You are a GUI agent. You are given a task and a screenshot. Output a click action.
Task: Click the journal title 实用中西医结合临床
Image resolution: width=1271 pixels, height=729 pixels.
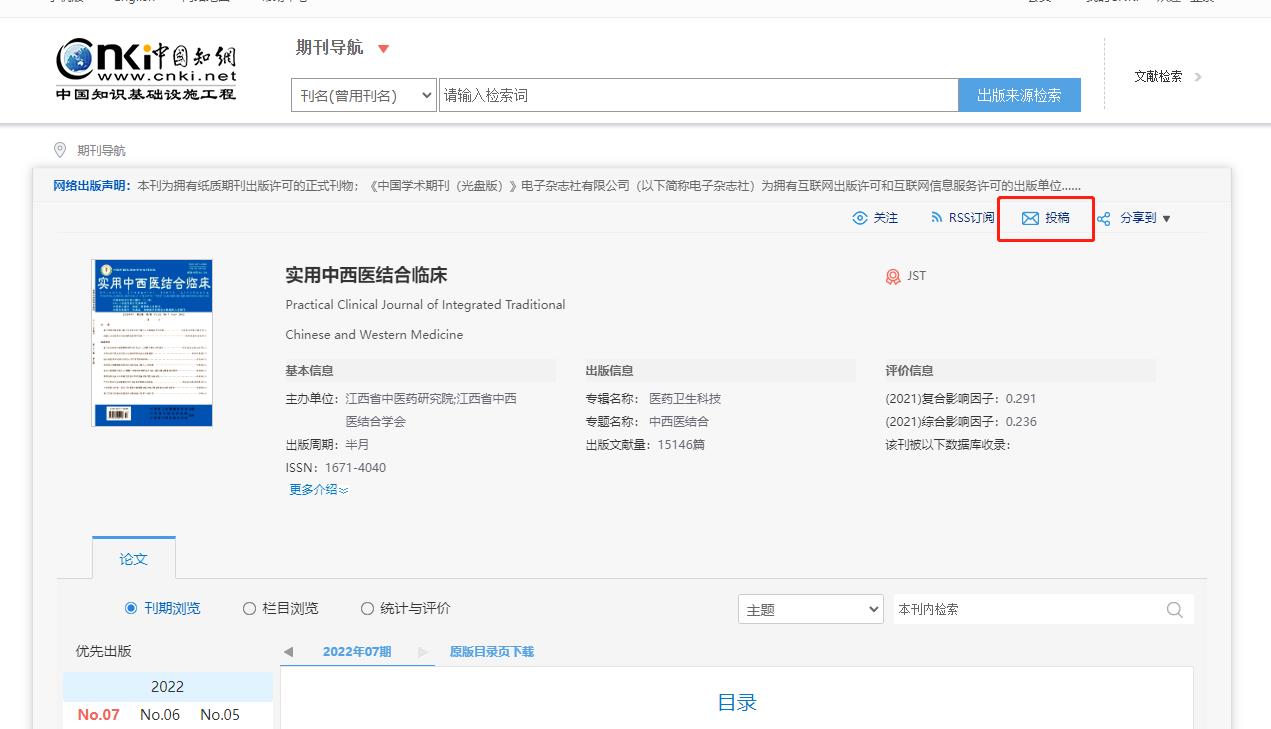(x=366, y=275)
